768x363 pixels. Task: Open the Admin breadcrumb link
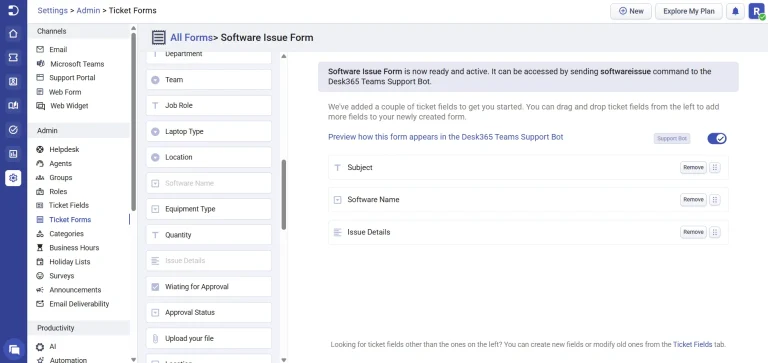(88, 10)
